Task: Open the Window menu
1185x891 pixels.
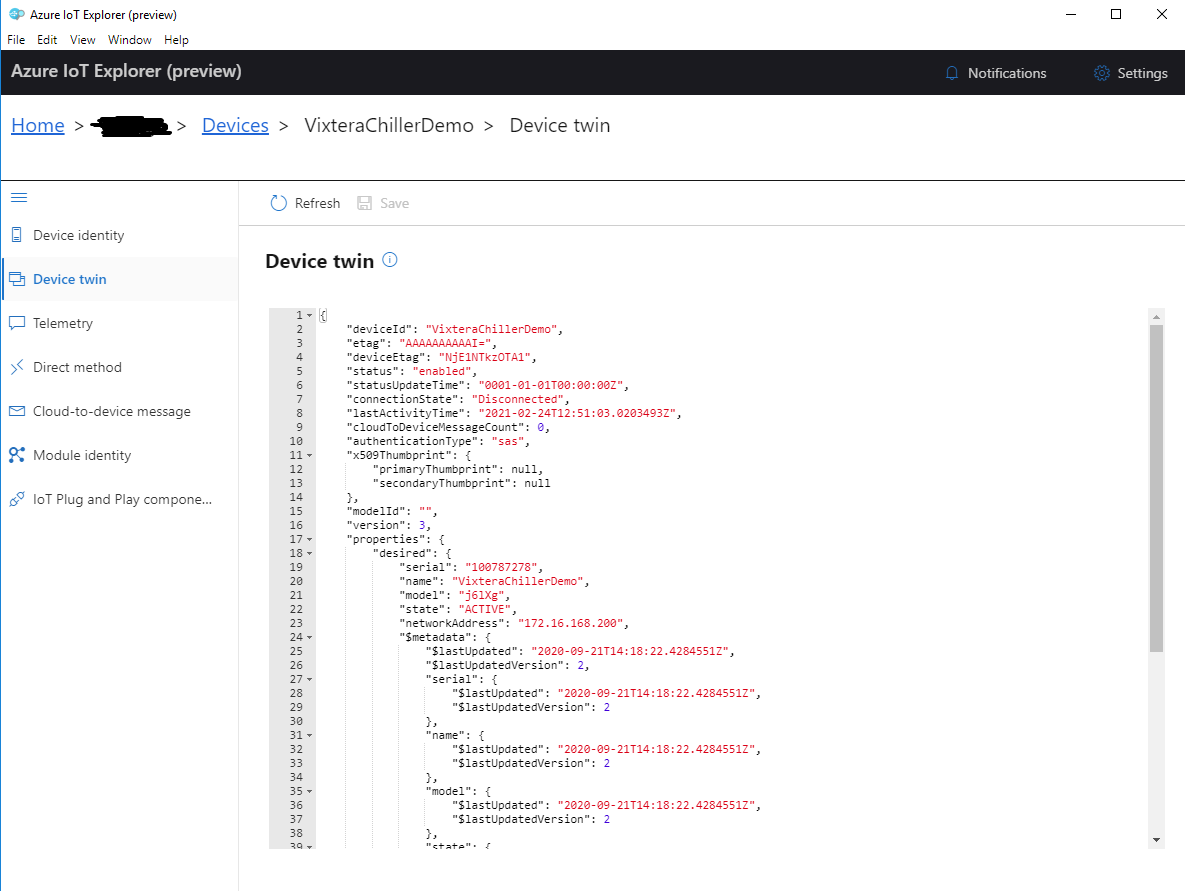Action: tap(129, 40)
